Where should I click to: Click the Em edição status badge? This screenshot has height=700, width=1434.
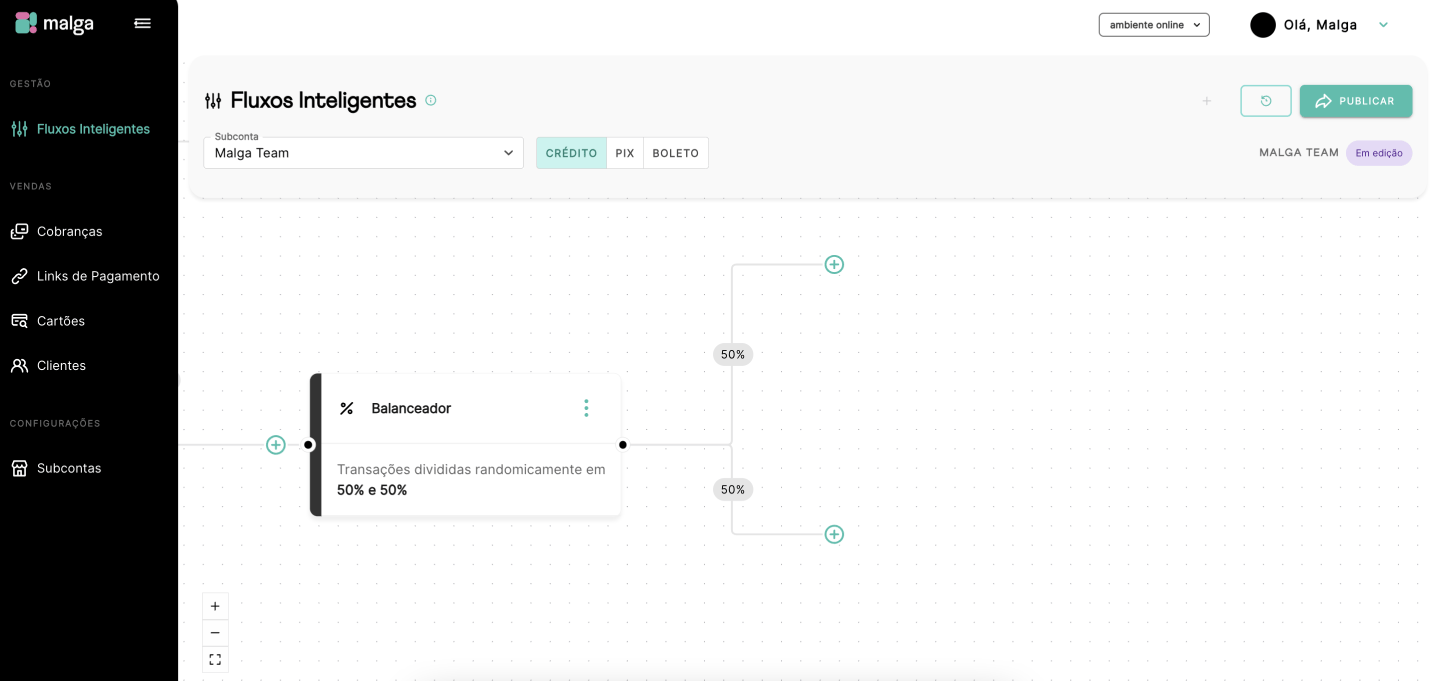(x=1379, y=153)
